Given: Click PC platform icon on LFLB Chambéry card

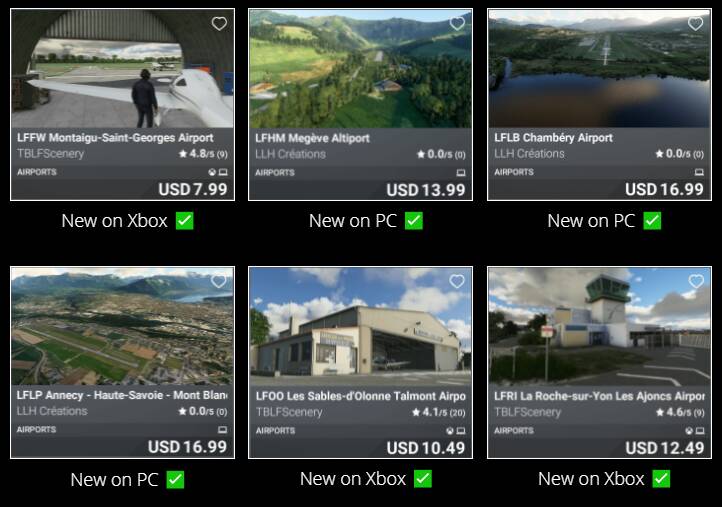Looking at the screenshot, I should coord(699,172).
